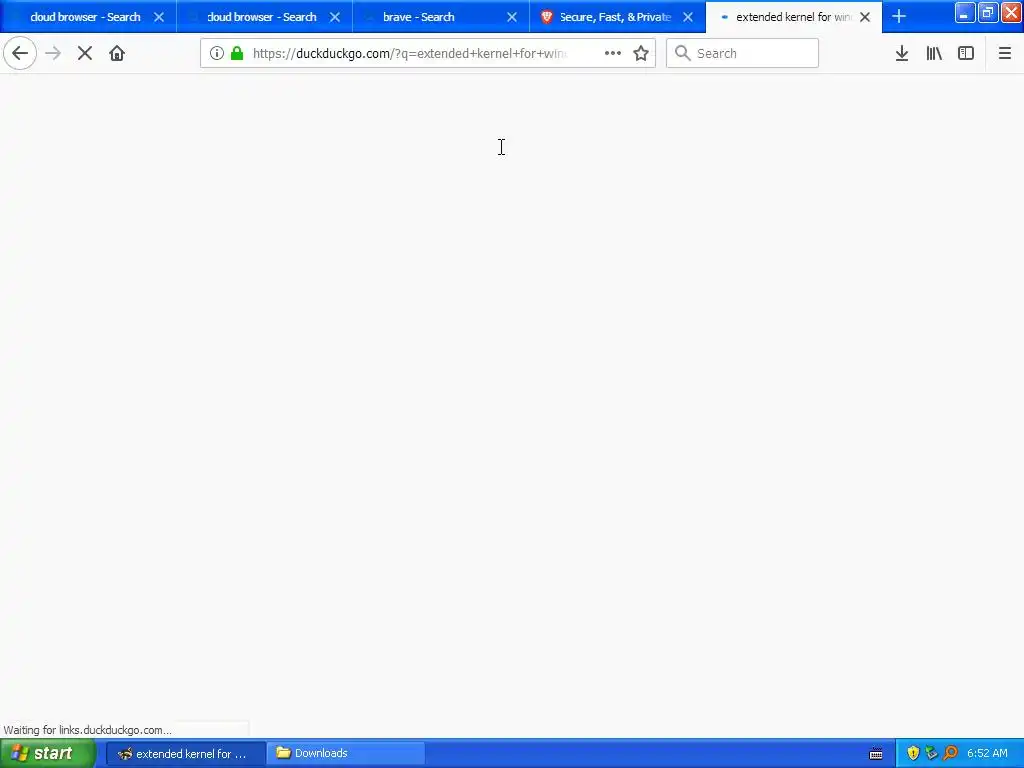Screen dimensions: 1024x768
Task: Show site information icon
Action: click(x=217, y=54)
